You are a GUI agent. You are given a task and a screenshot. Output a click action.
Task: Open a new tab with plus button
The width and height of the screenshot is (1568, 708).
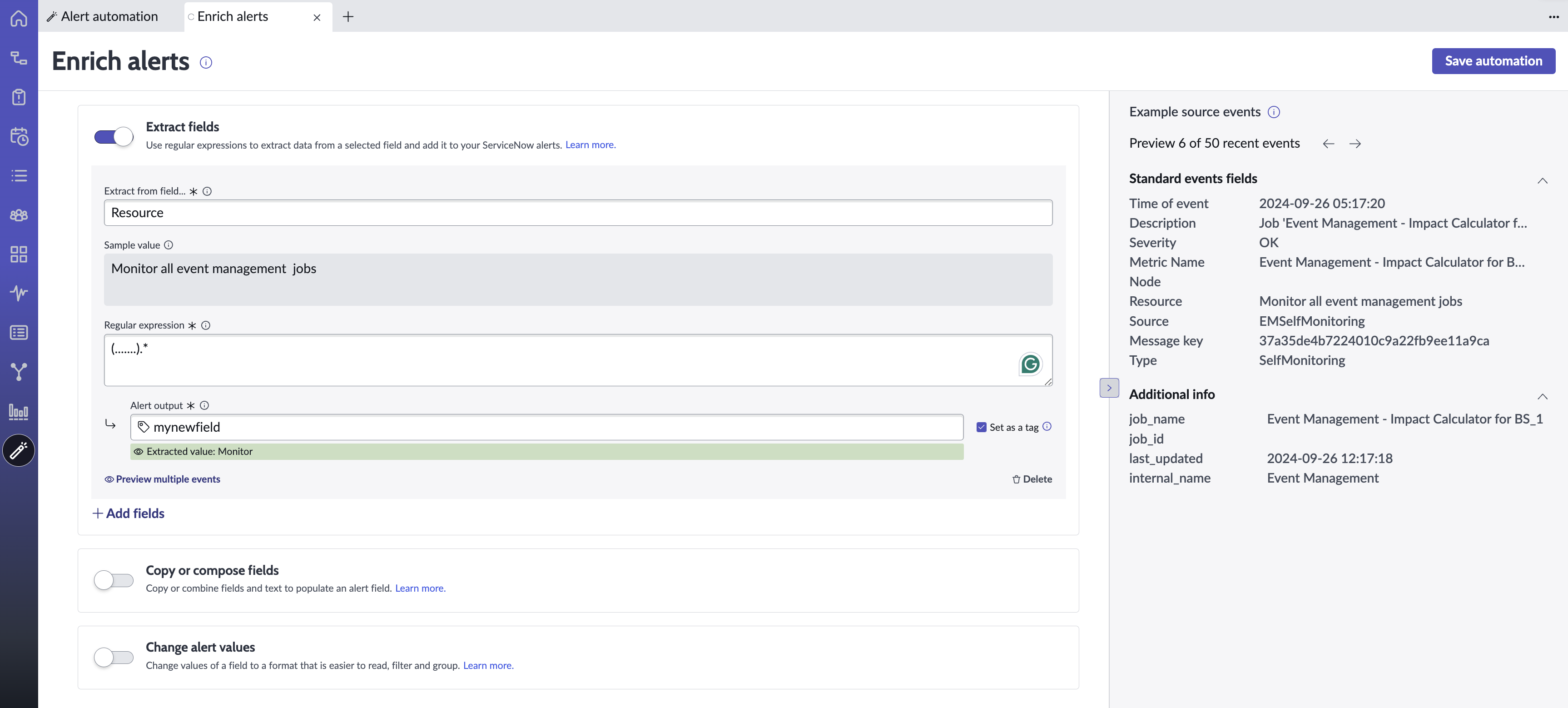tap(348, 16)
